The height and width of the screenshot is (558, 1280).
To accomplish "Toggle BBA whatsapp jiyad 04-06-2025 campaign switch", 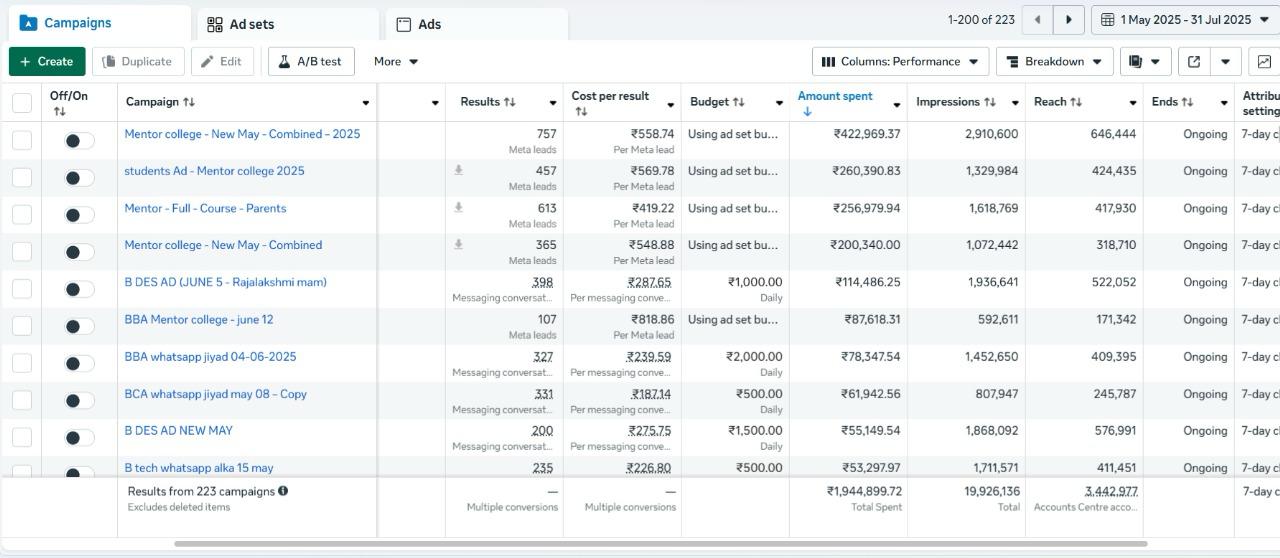I will [x=79, y=363].
